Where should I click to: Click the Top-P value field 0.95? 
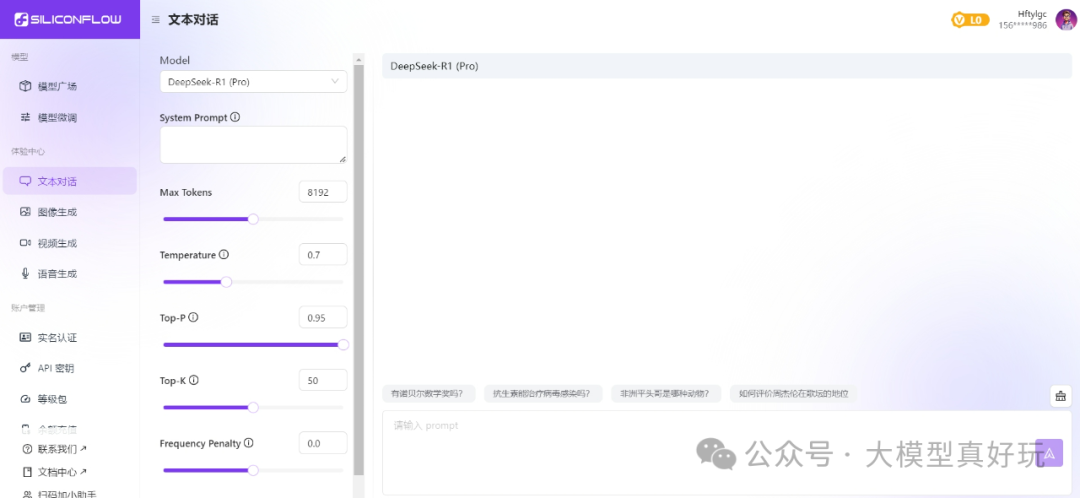(323, 318)
